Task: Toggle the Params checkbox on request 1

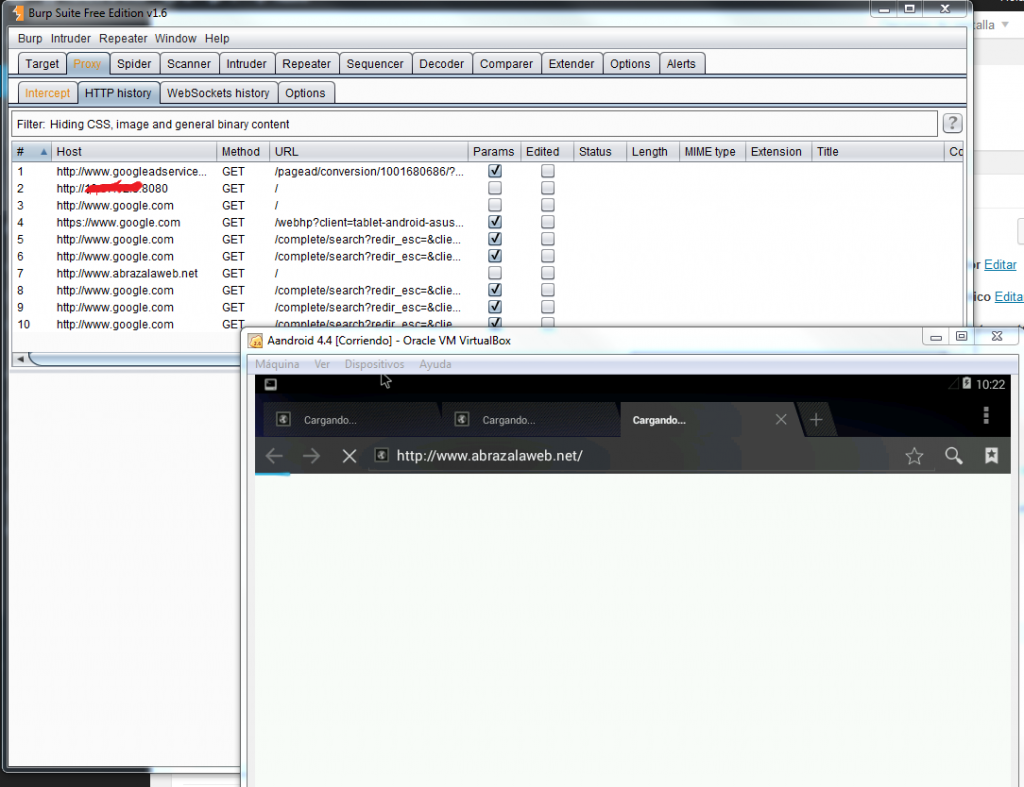Action: tap(494, 170)
